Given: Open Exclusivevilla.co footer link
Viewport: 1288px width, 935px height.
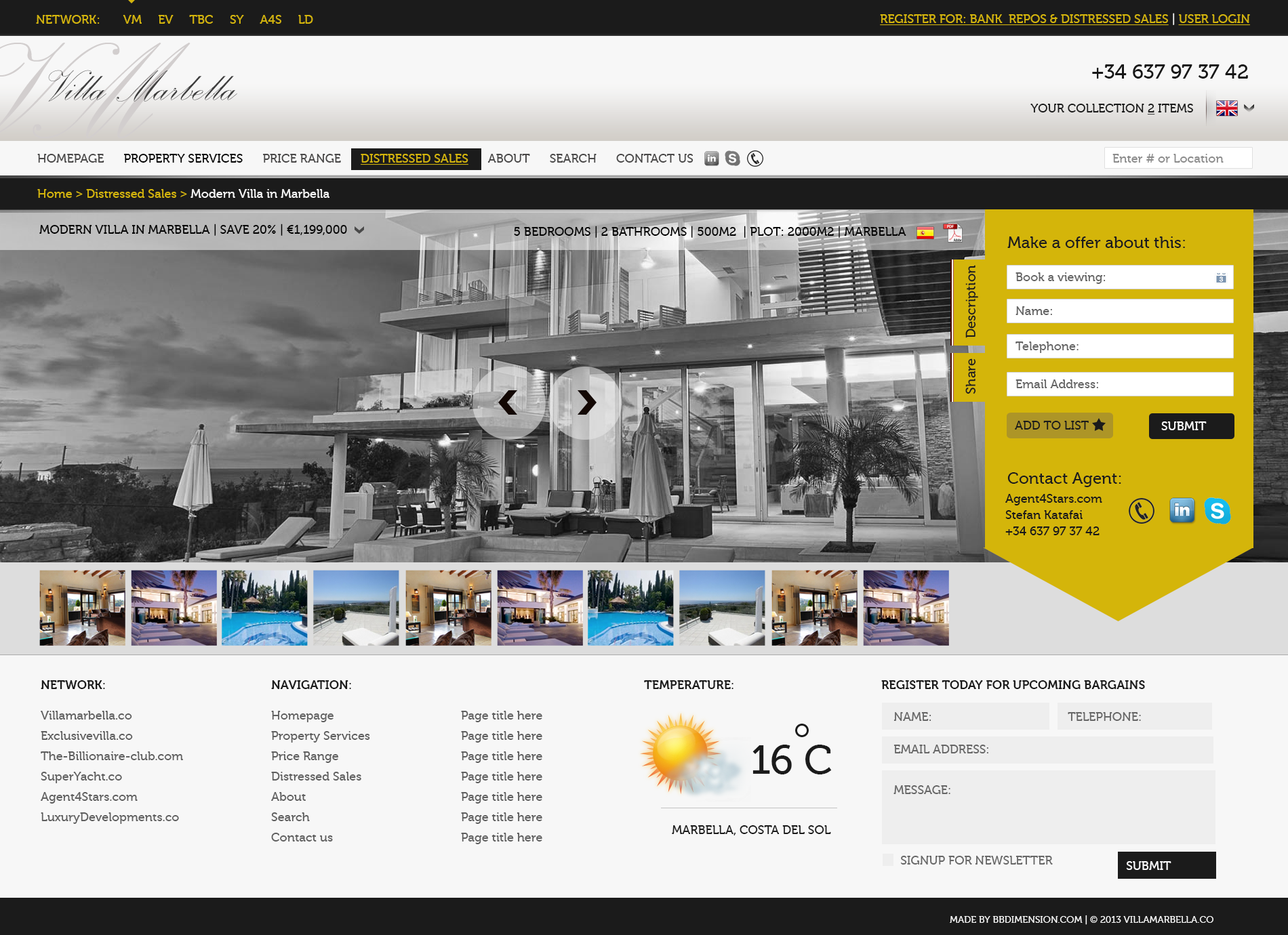Looking at the screenshot, I should point(87,736).
